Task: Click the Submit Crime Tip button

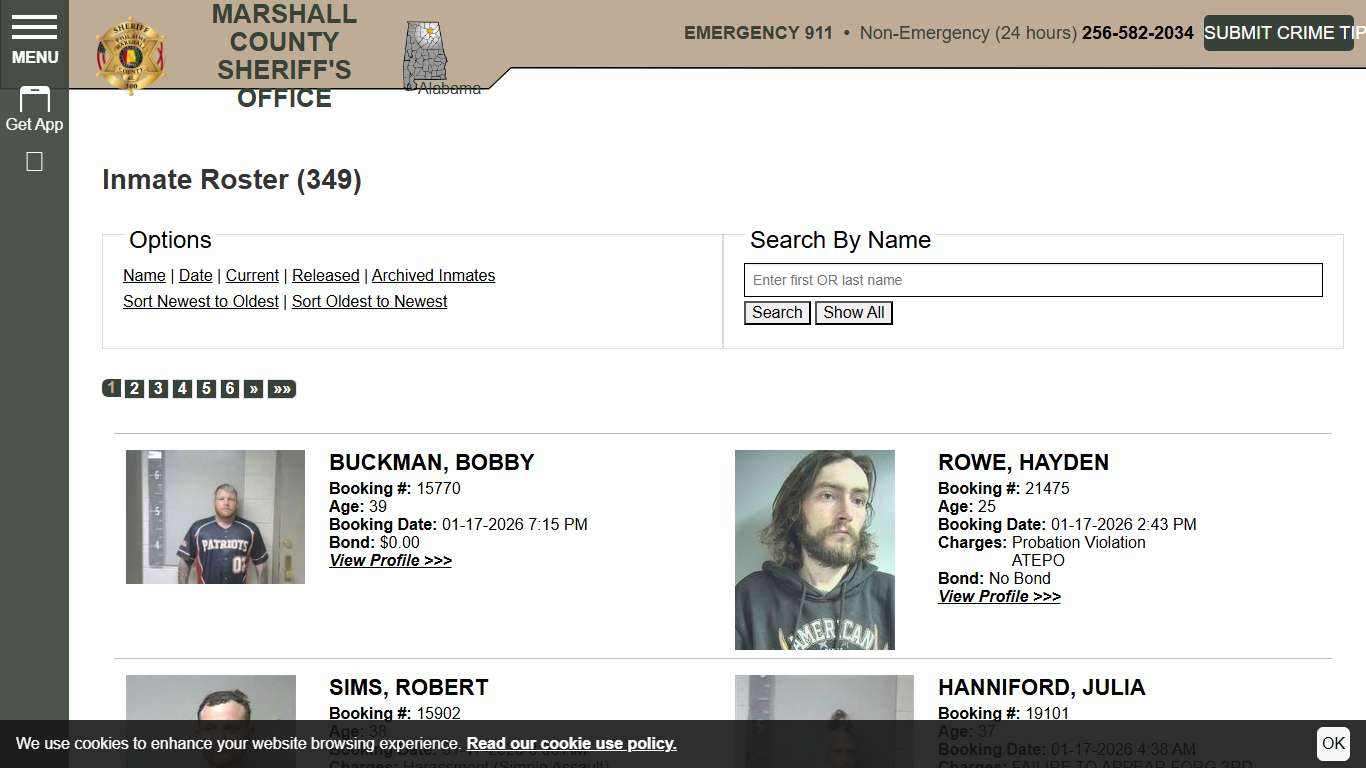Action: (x=1280, y=33)
